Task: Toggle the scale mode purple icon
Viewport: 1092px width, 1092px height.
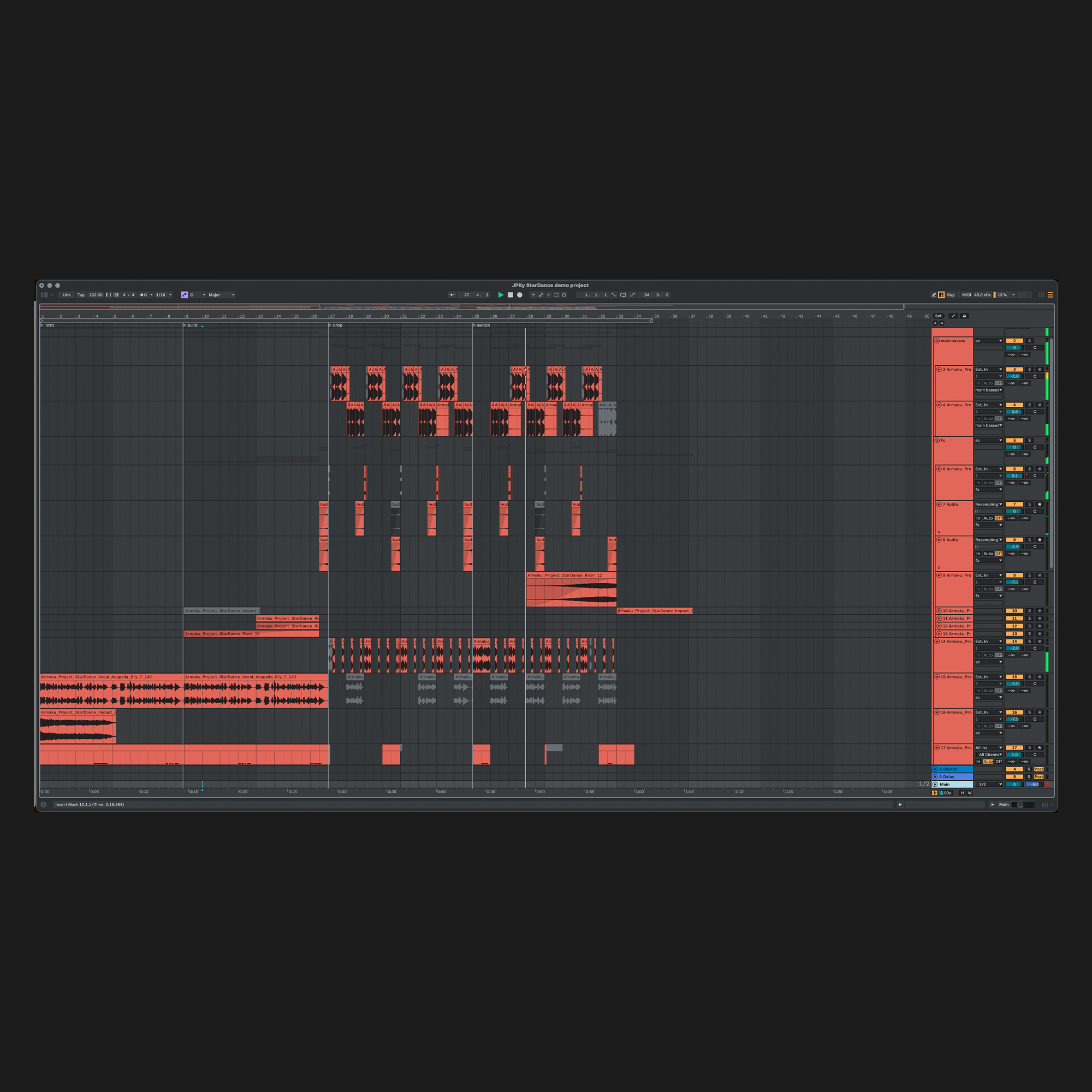Action: [x=184, y=295]
